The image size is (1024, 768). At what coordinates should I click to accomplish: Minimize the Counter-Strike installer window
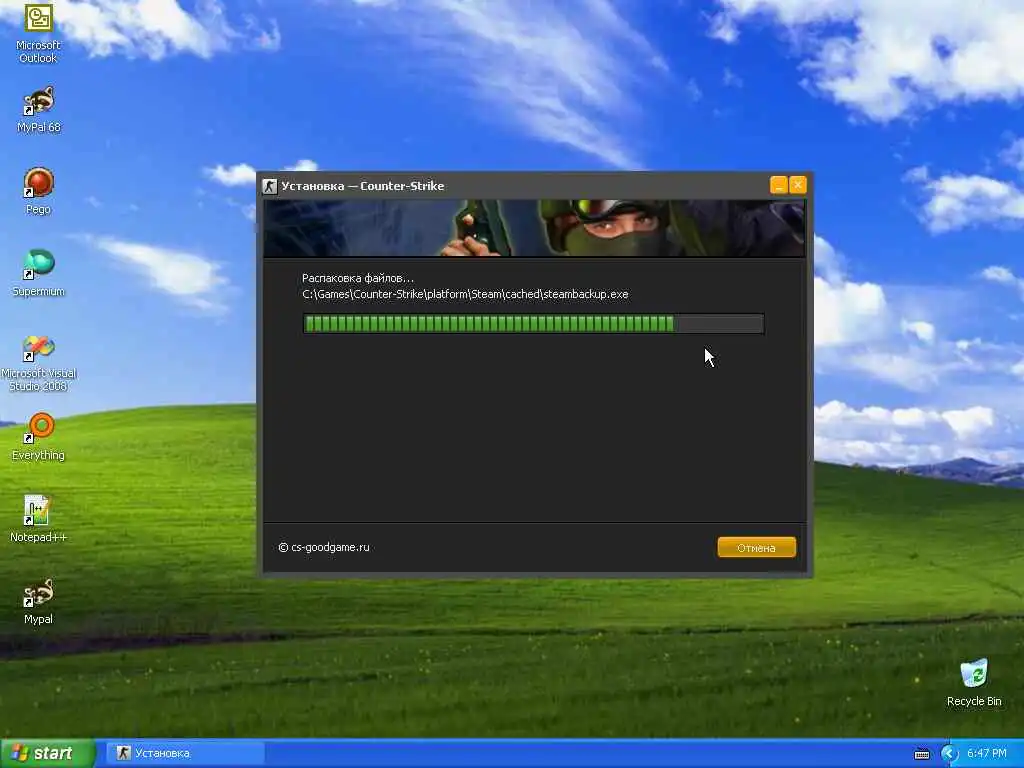click(x=778, y=185)
